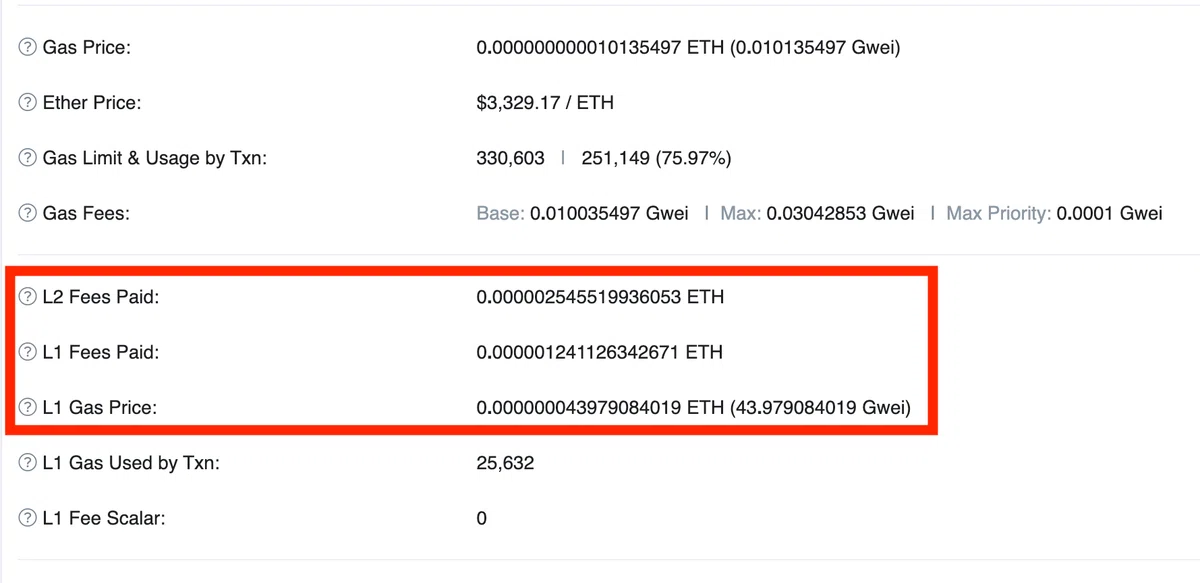Click the help icon beside Gas Price
Viewport: 1200px width, 583px height.
pyautogui.click(x=29, y=47)
